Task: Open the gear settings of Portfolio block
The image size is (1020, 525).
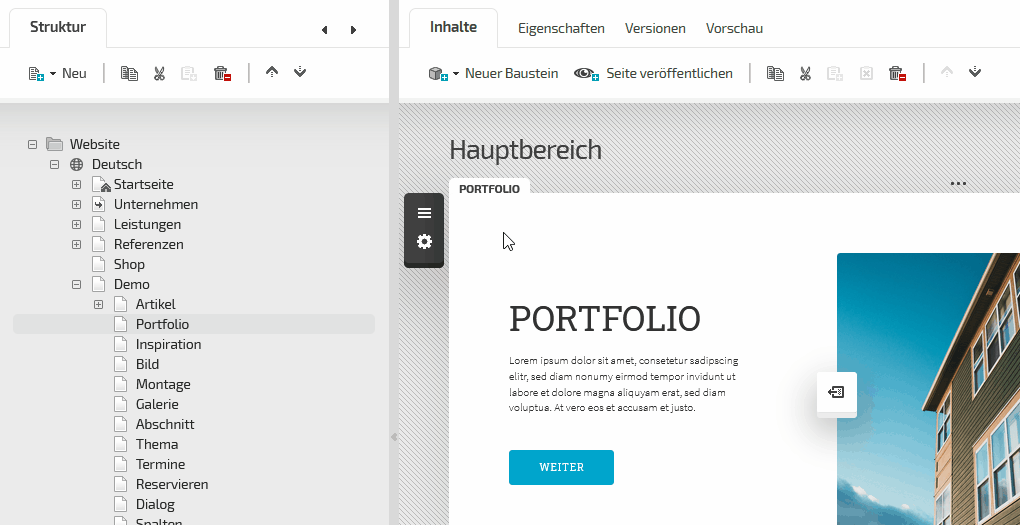Action: (x=424, y=242)
